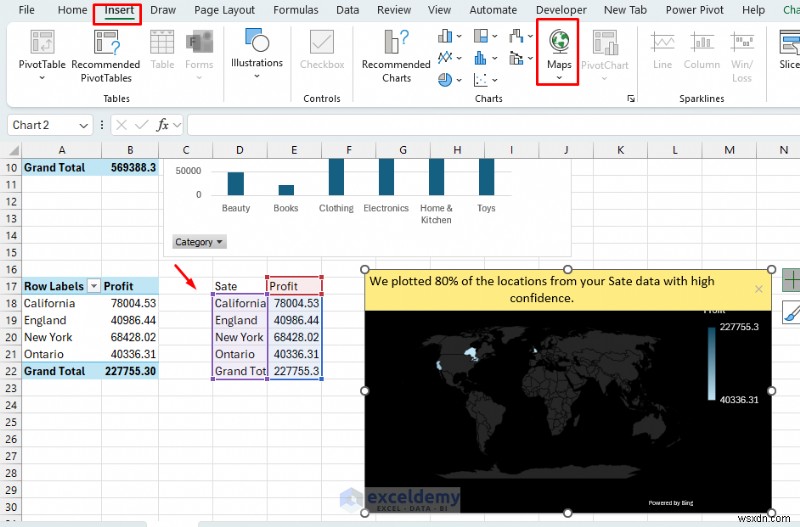The height and width of the screenshot is (527, 800).
Task: Insert a pie or doughnut chart
Action: click(x=445, y=80)
